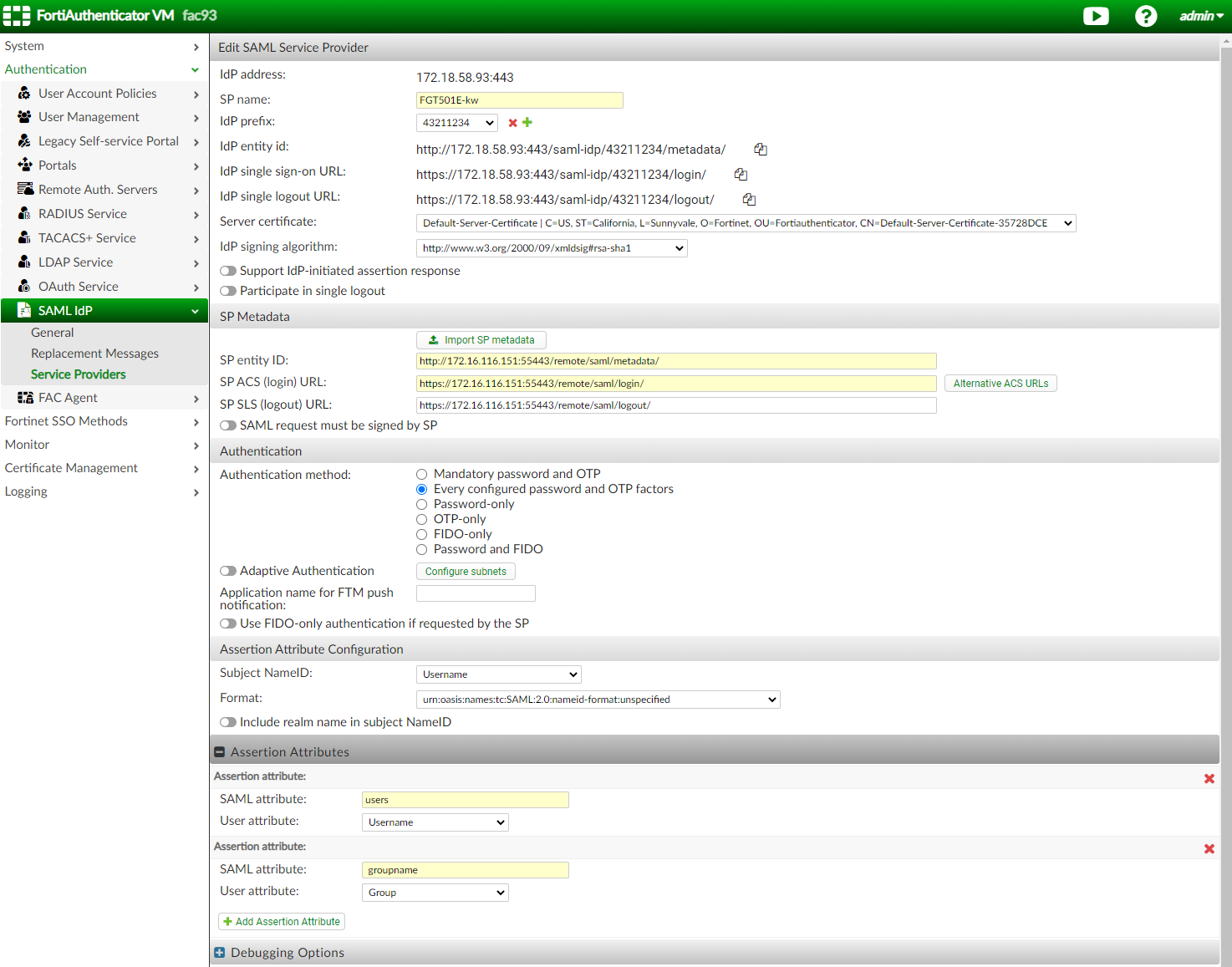Remove the groupname assertion attribute

click(x=1209, y=848)
